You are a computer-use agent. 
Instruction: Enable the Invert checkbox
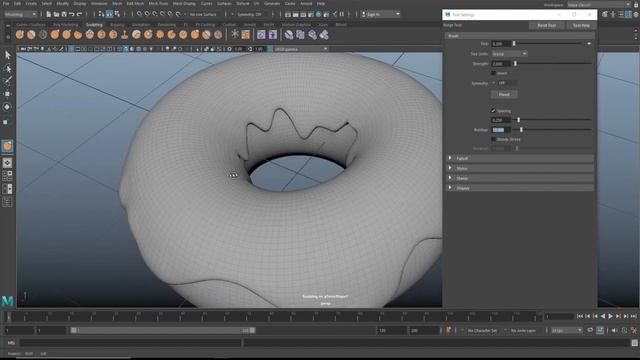[x=493, y=73]
